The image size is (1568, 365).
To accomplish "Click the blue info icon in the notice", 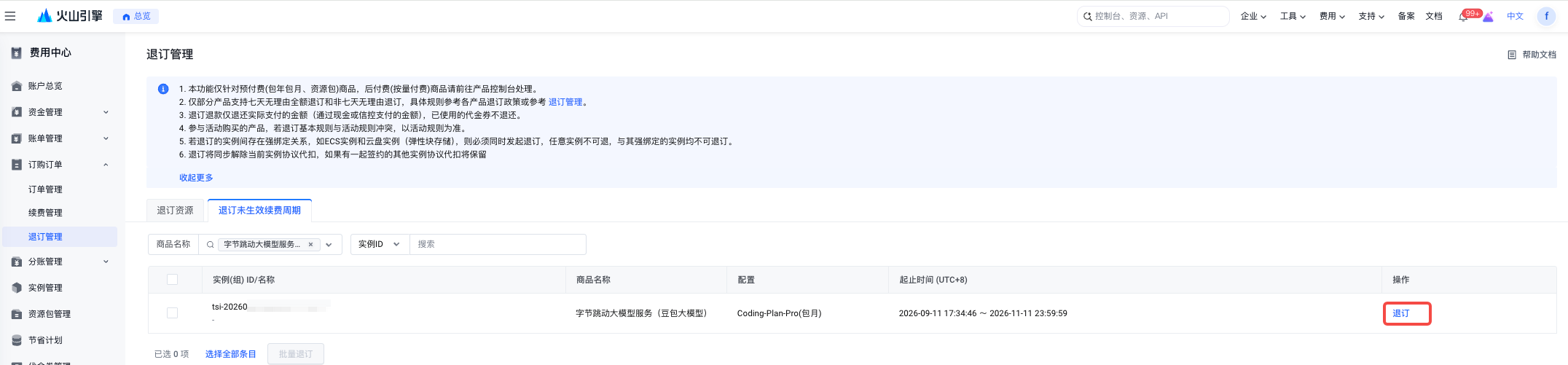I will coord(163,89).
